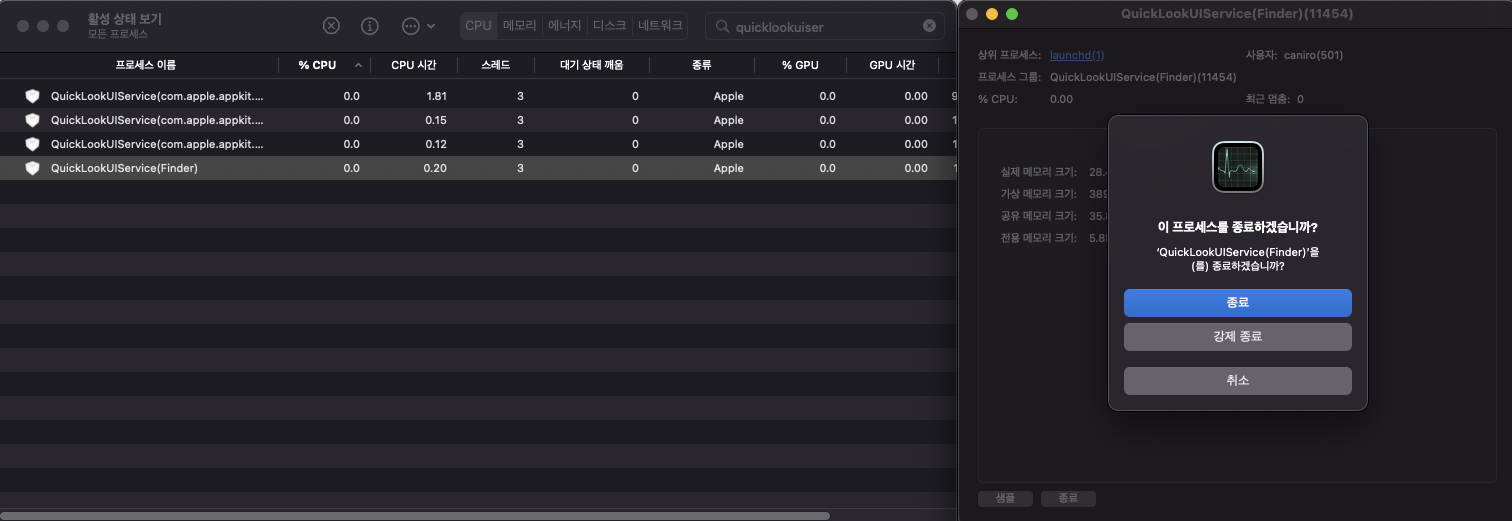The image size is (1512, 521).
Task: Select the QuickLookUIService row with CPU time 0.12
Action: click(x=478, y=144)
